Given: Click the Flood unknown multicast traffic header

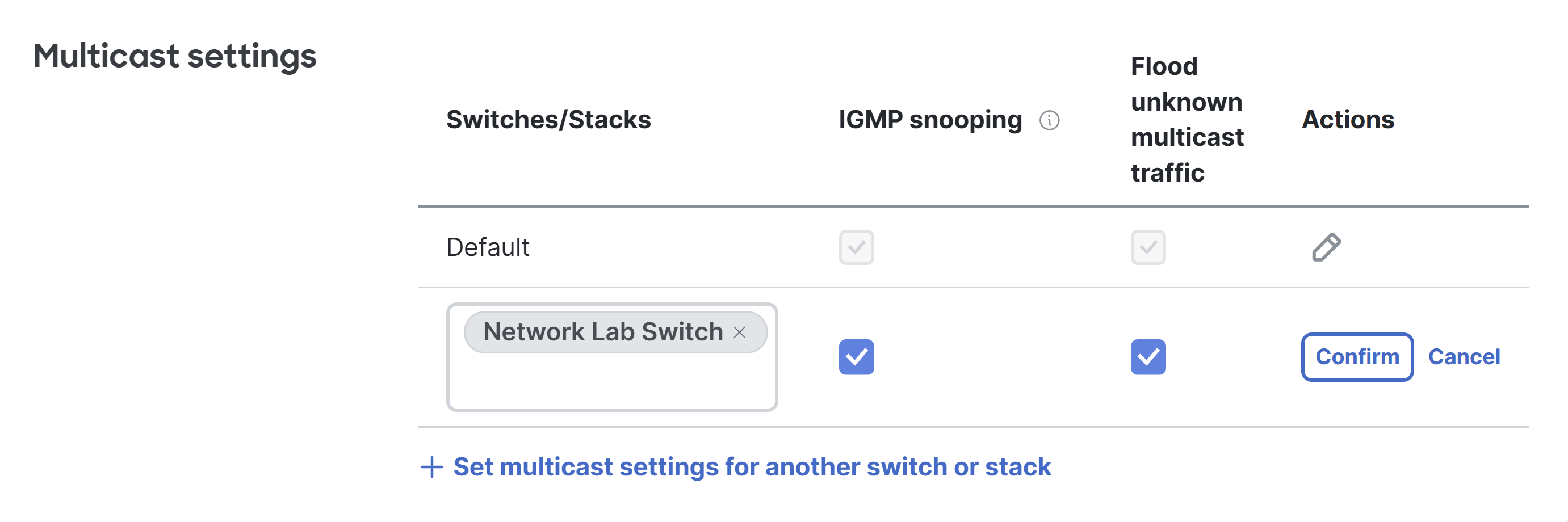Looking at the screenshot, I should pos(1187,119).
